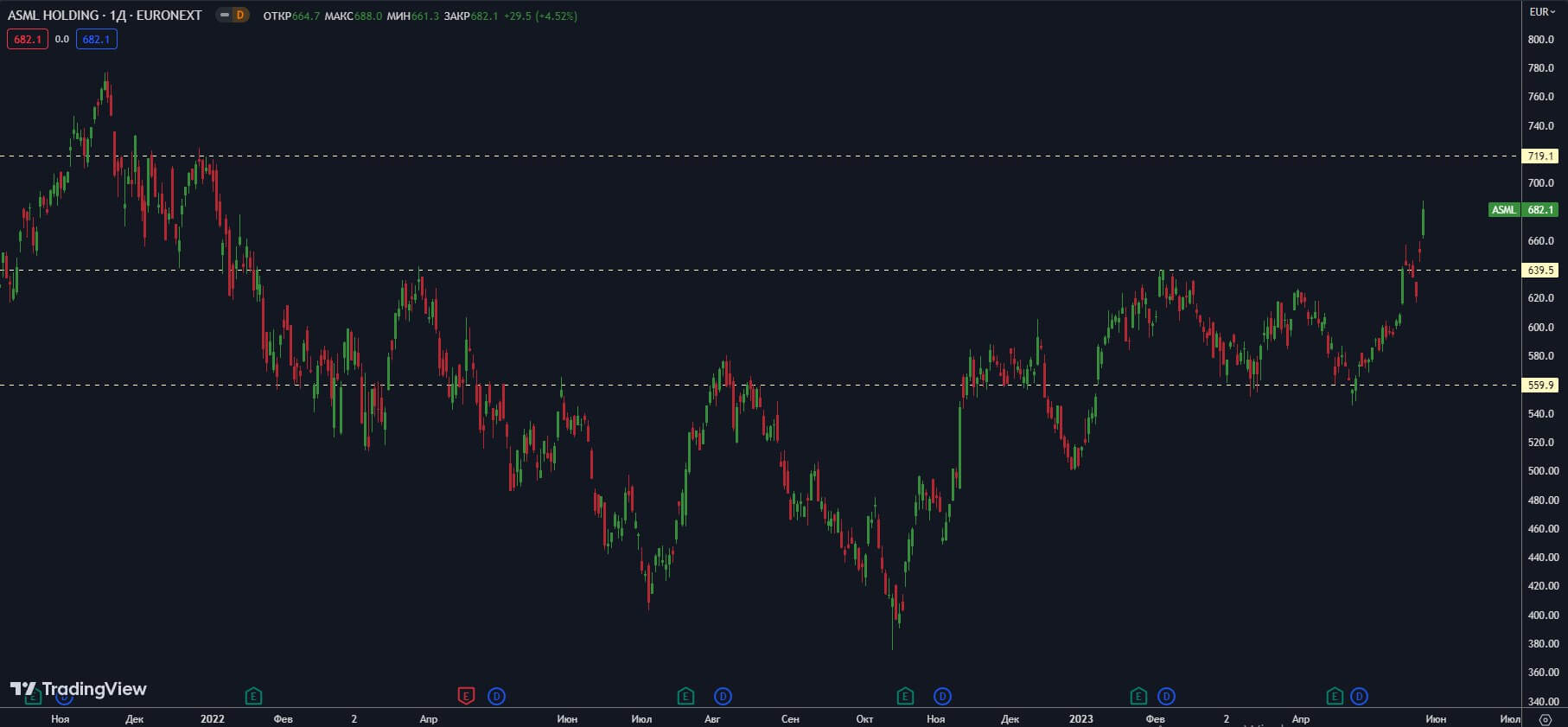Click the МАКС 688.0 high value
The image size is (1568, 727).
pos(354,16)
